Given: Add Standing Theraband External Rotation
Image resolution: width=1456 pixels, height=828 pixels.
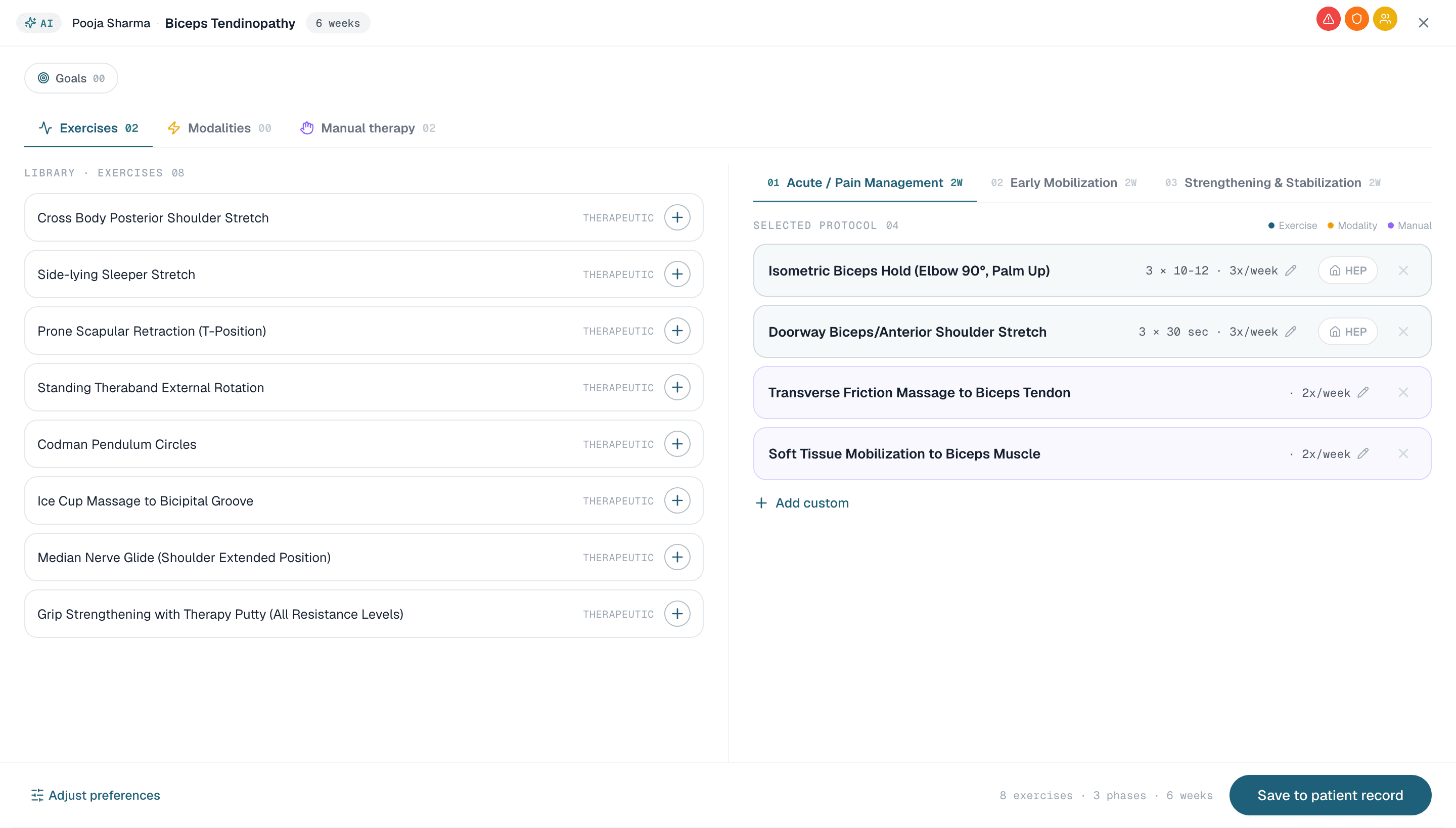Looking at the screenshot, I should click(677, 387).
